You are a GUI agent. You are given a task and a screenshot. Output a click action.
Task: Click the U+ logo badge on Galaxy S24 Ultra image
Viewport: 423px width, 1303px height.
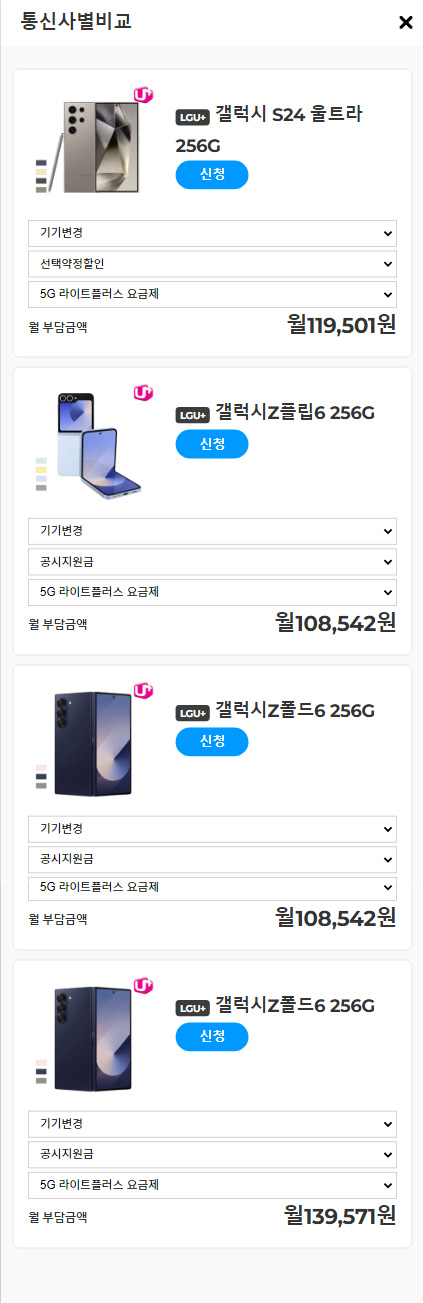tap(143, 96)
